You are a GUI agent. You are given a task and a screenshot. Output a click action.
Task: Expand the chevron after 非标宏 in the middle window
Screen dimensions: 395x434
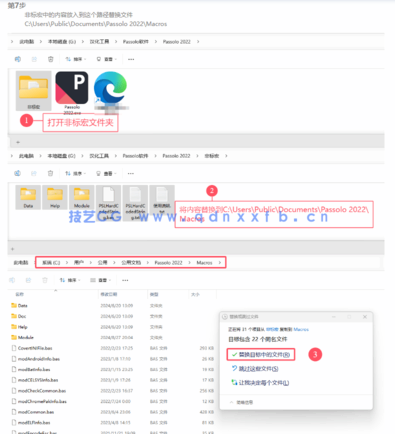point(226,156)
